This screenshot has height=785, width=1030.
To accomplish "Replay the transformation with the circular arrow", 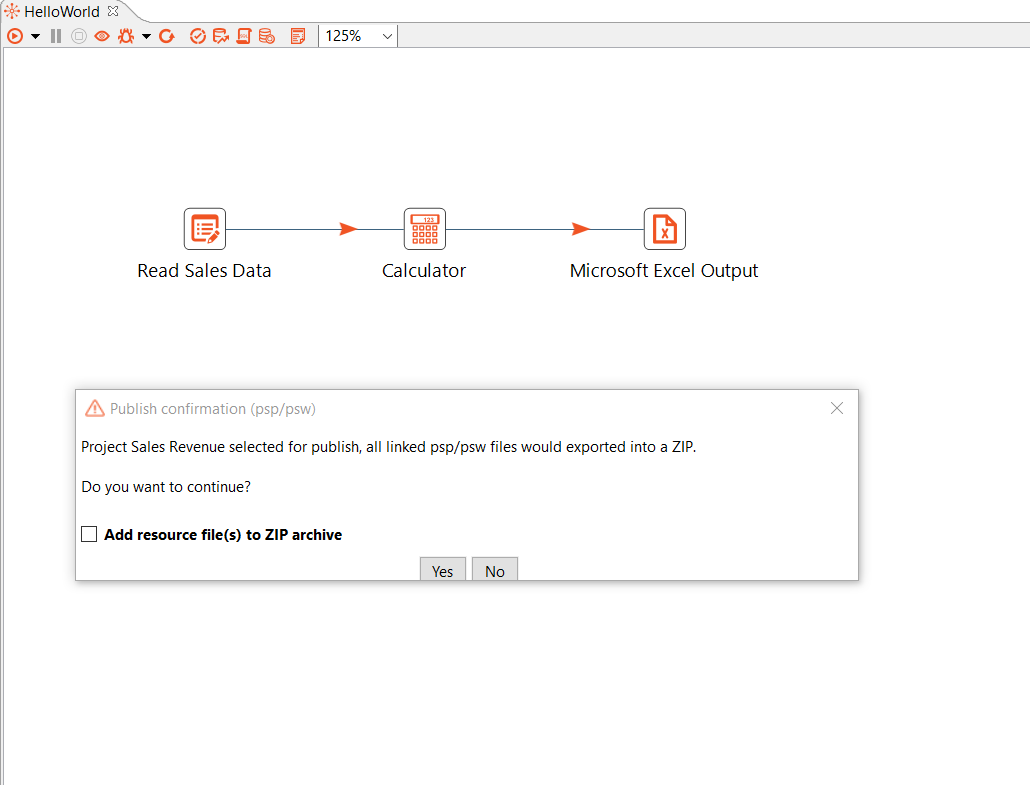I will click(167, 36).
